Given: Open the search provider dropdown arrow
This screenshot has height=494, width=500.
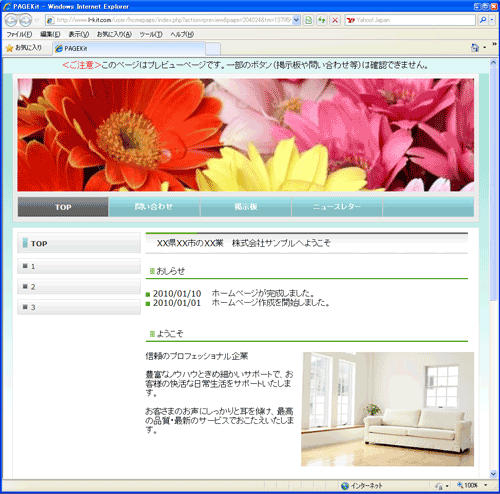Looking at the screenshot, I should (x=492, y=20).
